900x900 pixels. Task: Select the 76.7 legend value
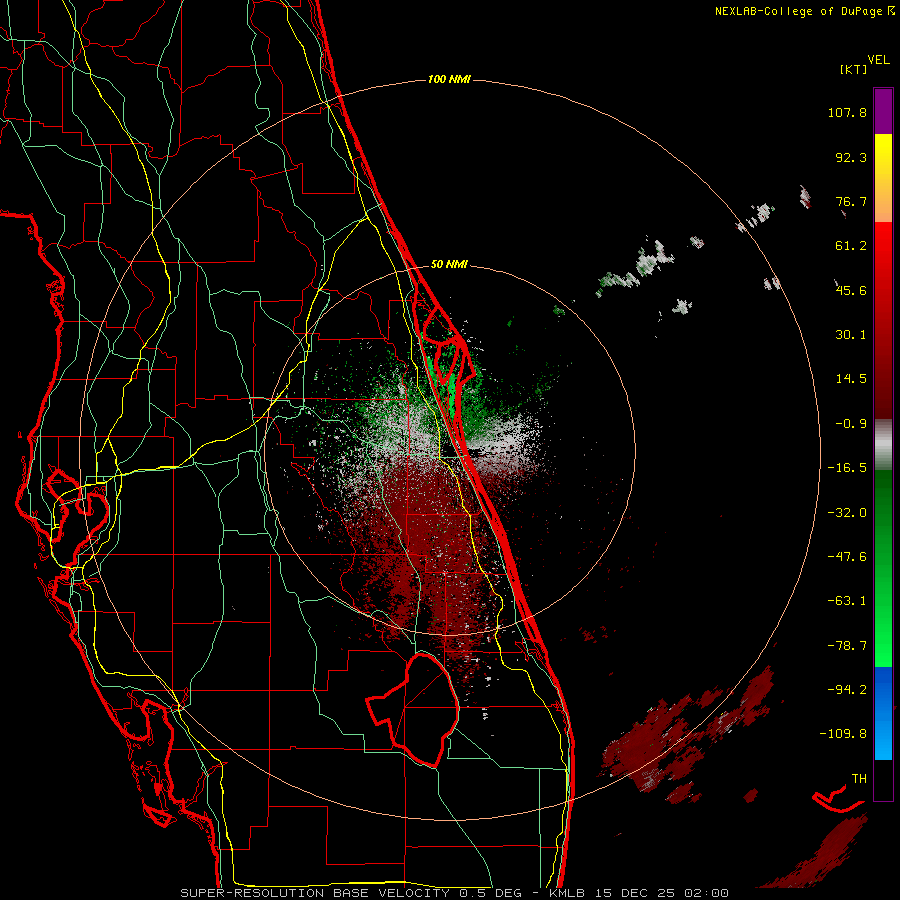point(851,201)
